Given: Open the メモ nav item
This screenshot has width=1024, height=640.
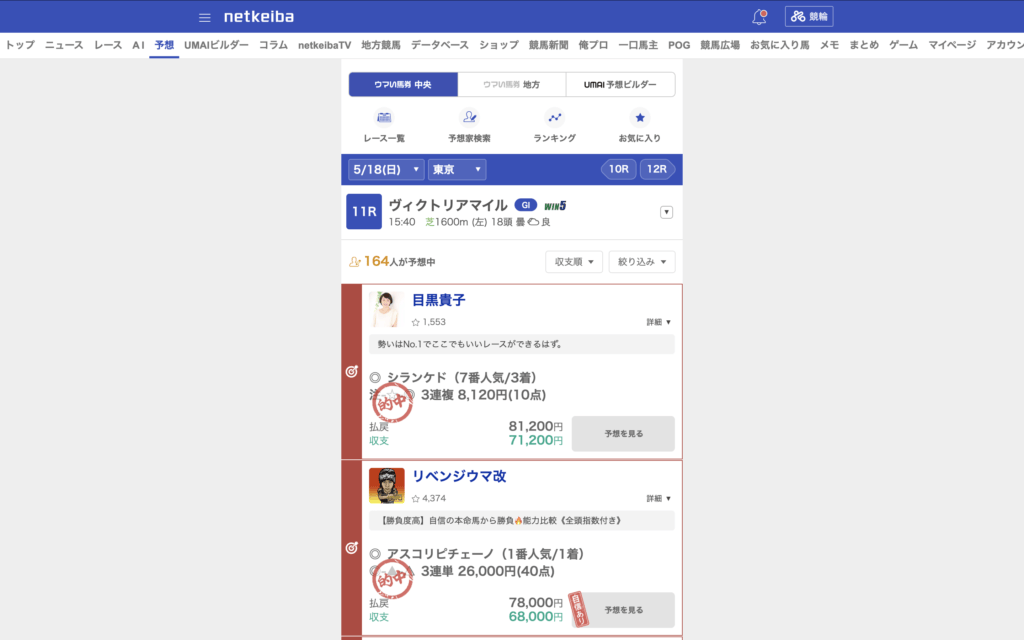Looking at the screenshot, I should coord(829,45).
